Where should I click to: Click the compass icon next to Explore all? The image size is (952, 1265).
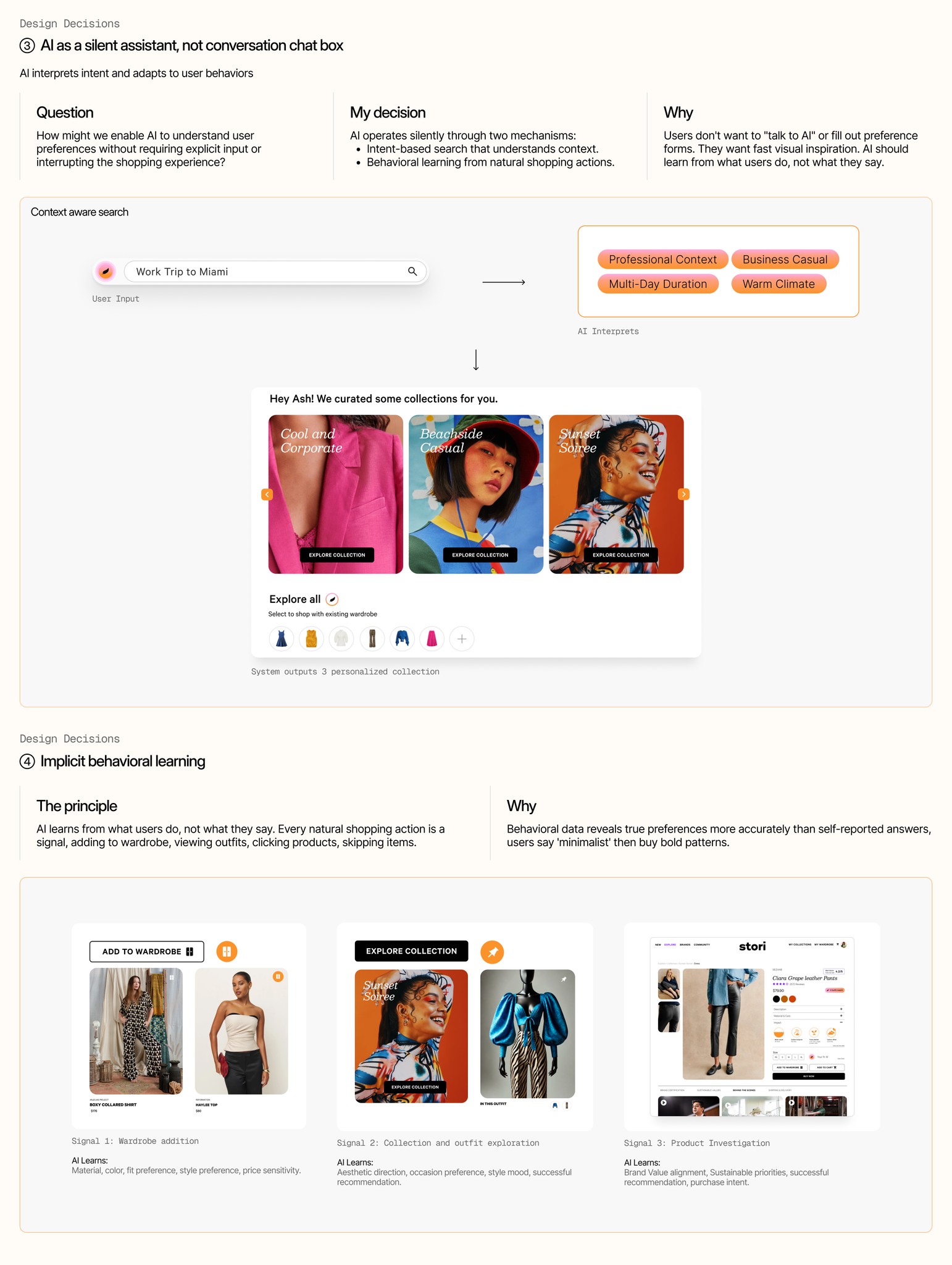point(332,599)
